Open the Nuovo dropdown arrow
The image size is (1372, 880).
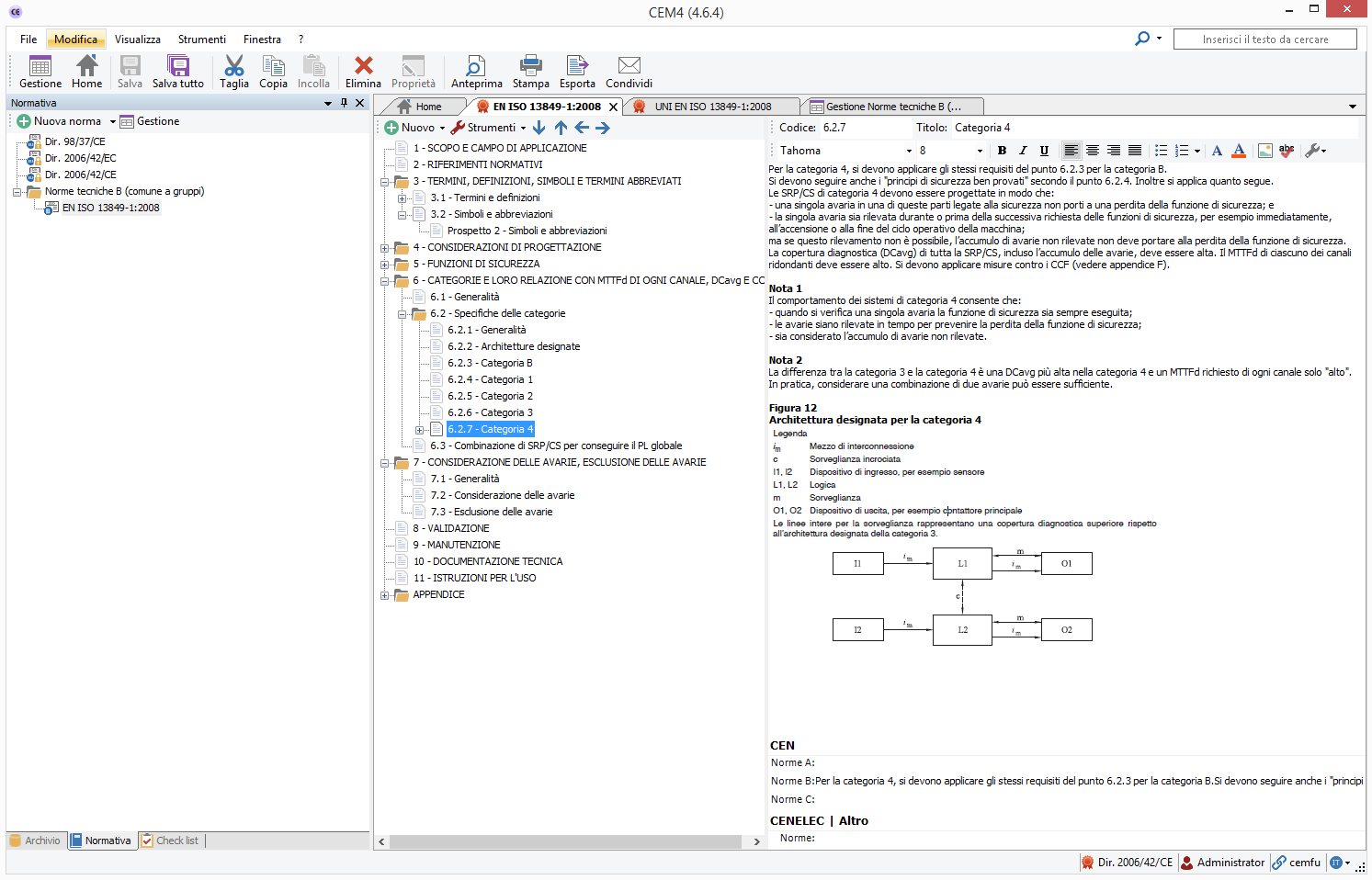pos(442,129)
